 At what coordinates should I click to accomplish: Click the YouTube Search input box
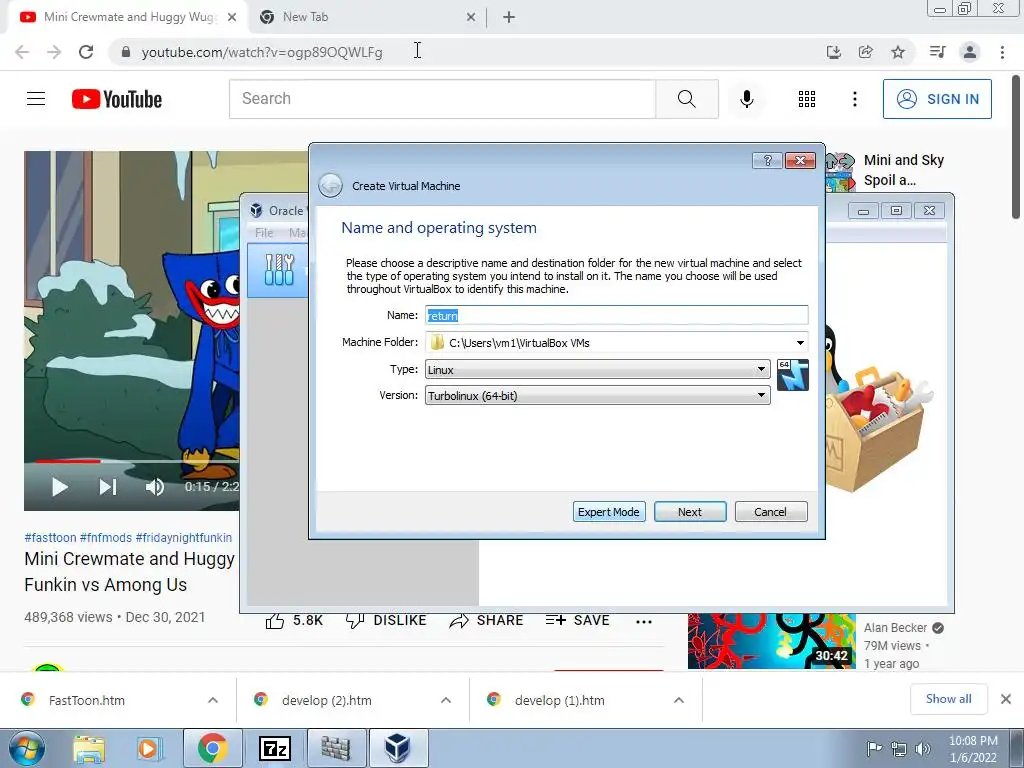442,99
